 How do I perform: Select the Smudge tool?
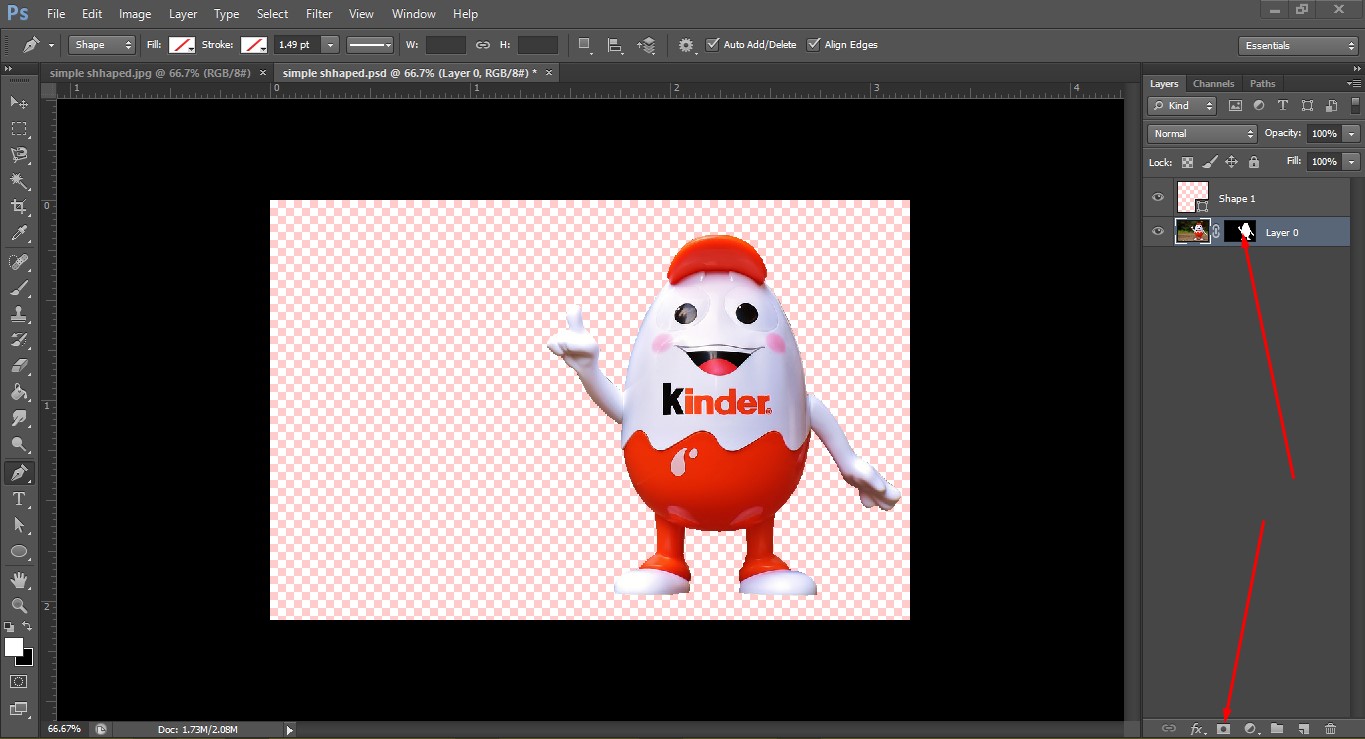[19, 418]
